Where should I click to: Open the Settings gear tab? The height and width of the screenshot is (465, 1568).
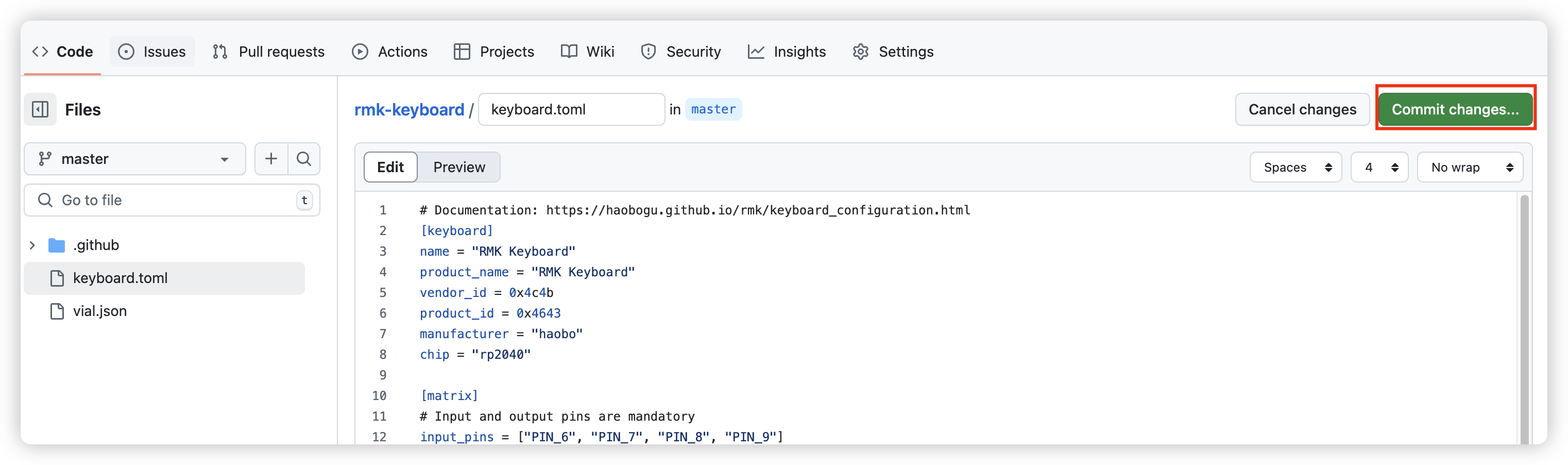coord(893,52)
